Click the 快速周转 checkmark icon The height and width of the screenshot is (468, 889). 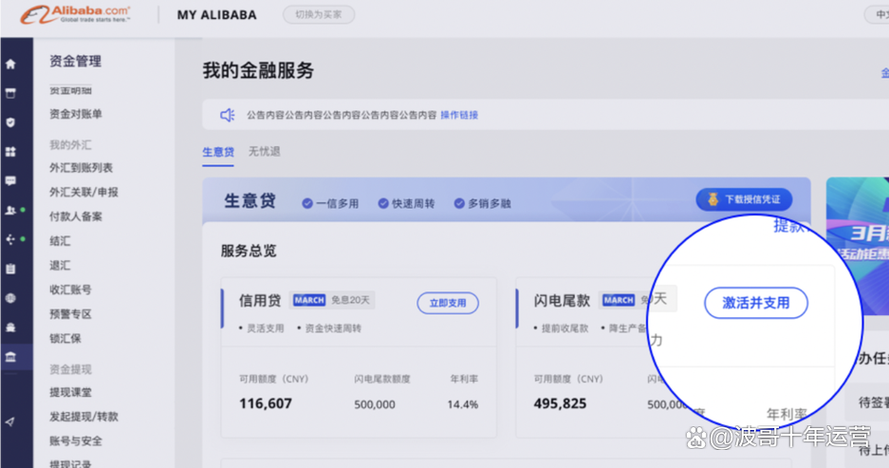[383, 204]
